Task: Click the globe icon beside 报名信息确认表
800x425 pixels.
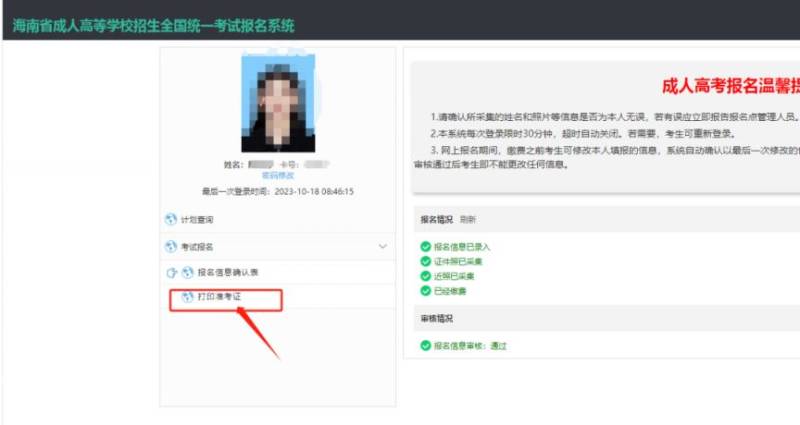Action: click(x=187, y=272)
